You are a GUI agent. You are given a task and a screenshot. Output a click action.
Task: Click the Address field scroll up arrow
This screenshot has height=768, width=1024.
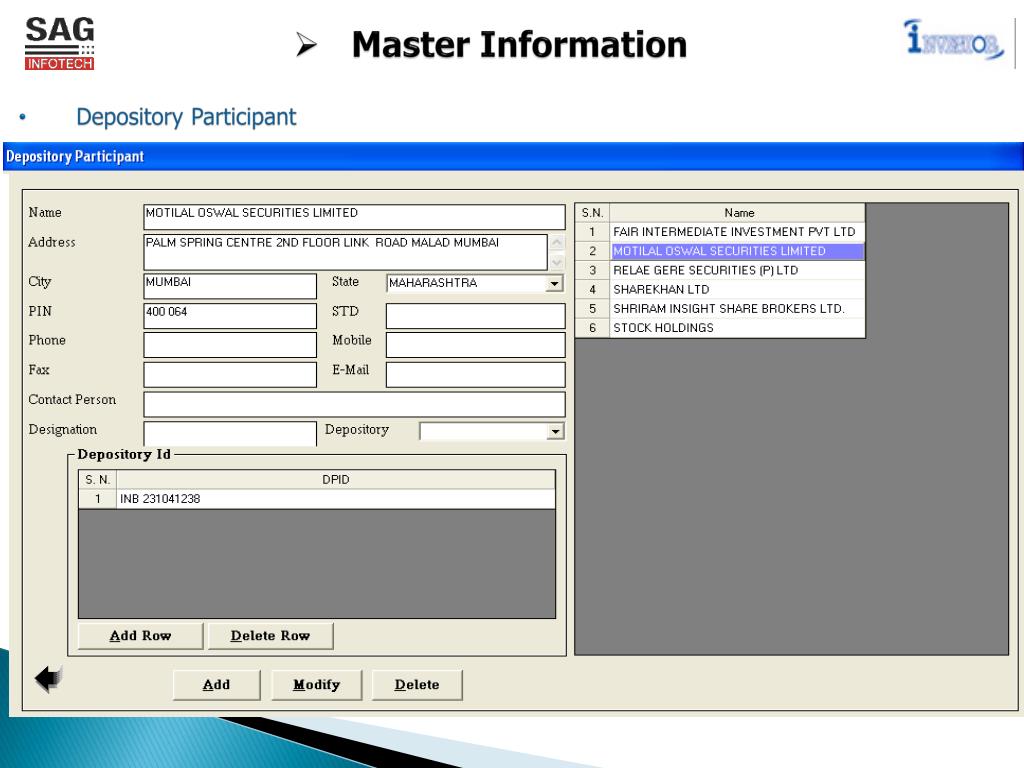pyautogui.click(x=557, y=243)
